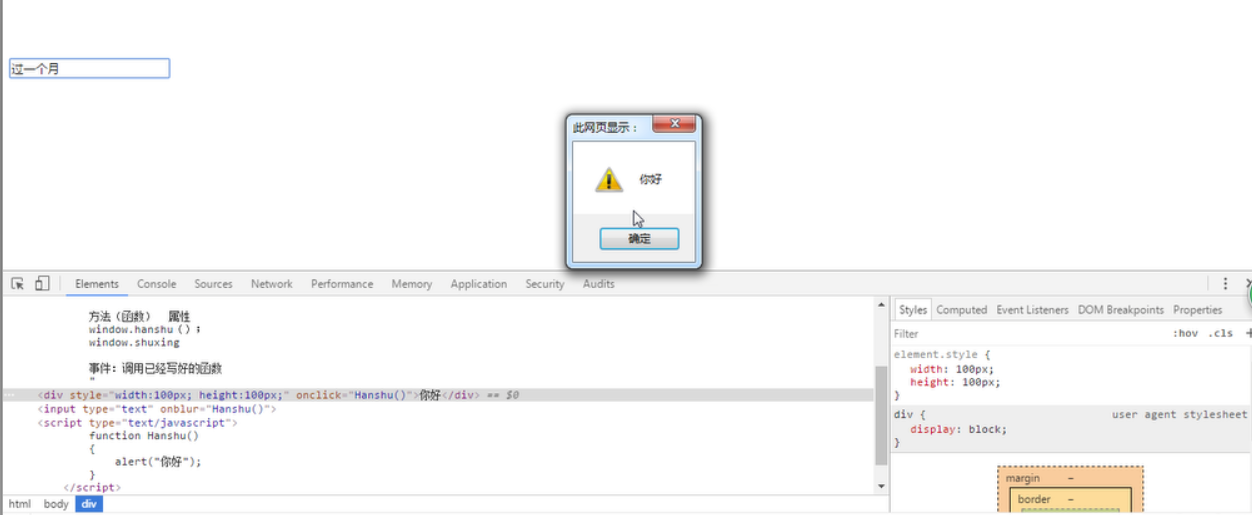This screenshot has width=1252, height=515.
Task: Click the window.hanshu() text line
Action: tap(145, 329)
